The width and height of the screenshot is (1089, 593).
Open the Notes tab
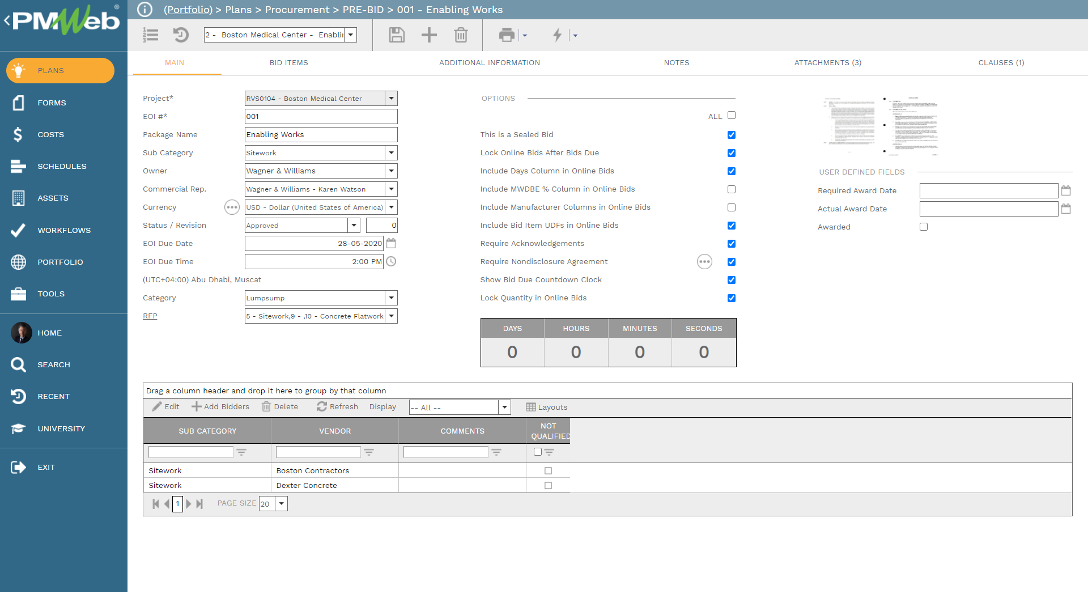(x=676, y=62)
